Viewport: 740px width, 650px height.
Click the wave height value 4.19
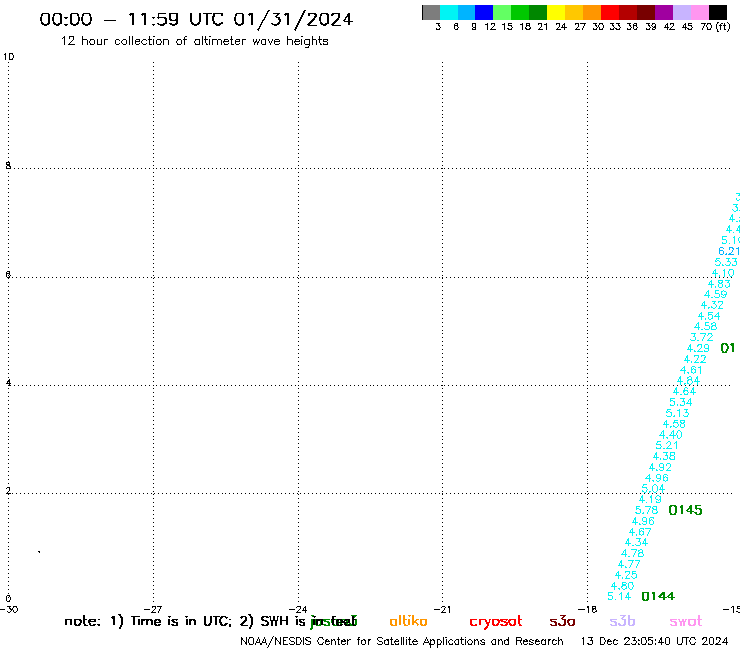650,499
